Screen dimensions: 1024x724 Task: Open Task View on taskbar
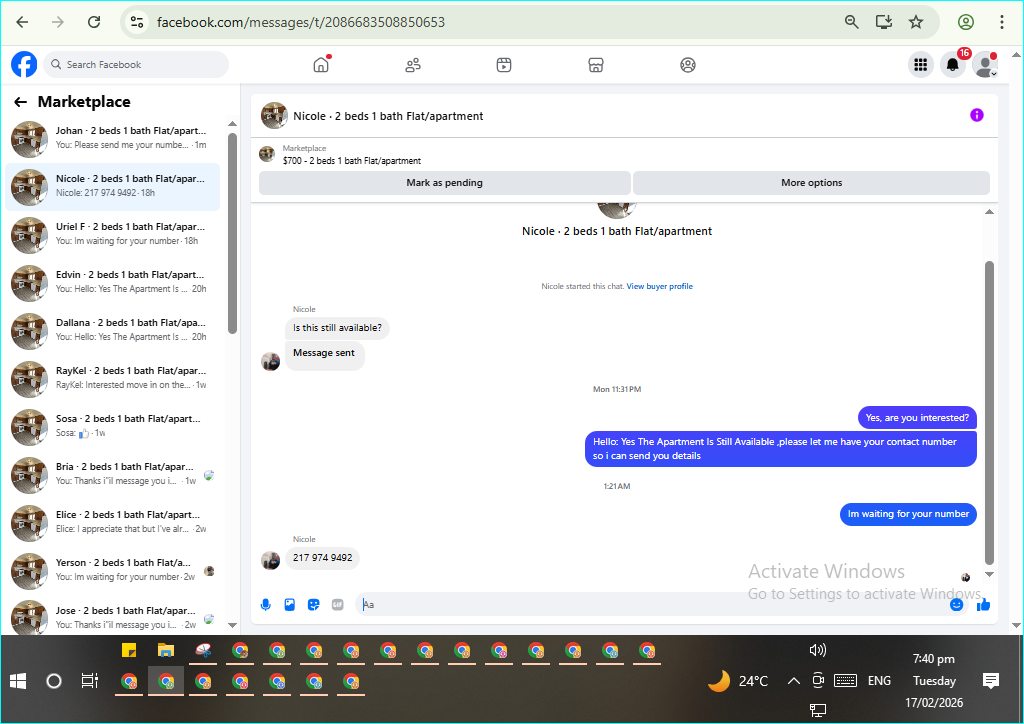(89, 682)
